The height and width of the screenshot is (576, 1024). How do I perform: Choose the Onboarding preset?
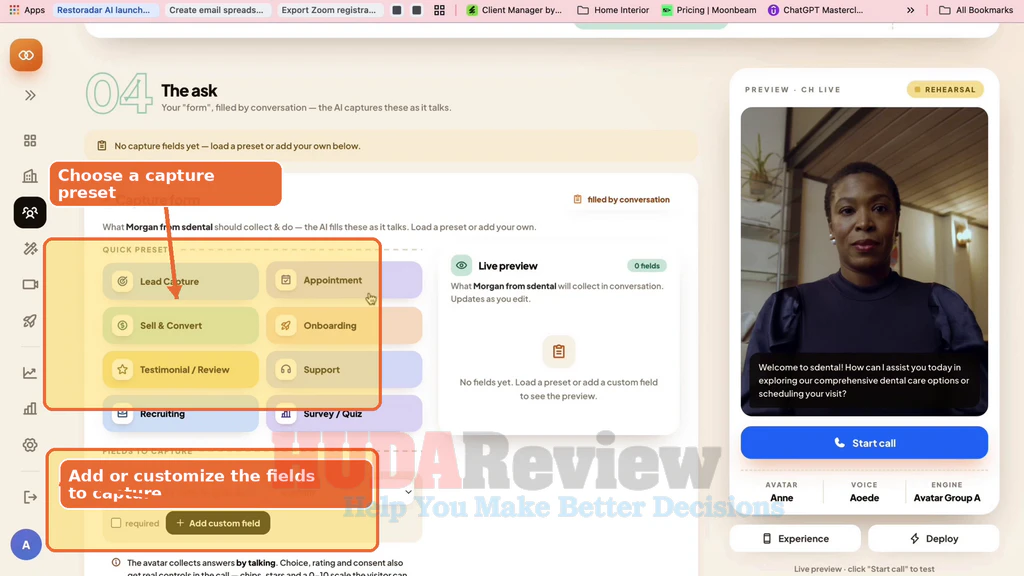(x=344, y=325)
